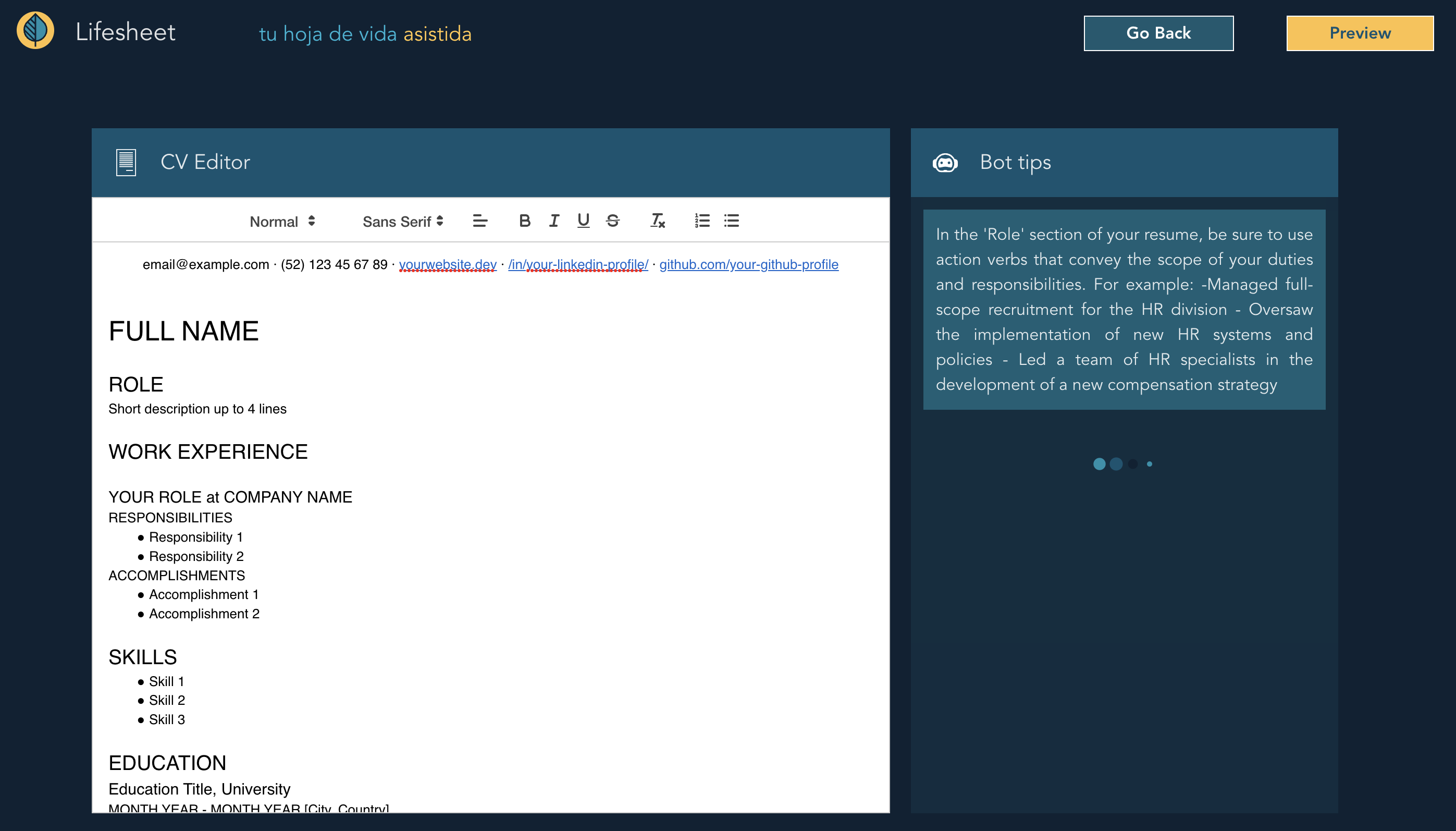The image size is (1456, 831).
Task: Toggle strikethrough formatting
Action: coord(613,221)
